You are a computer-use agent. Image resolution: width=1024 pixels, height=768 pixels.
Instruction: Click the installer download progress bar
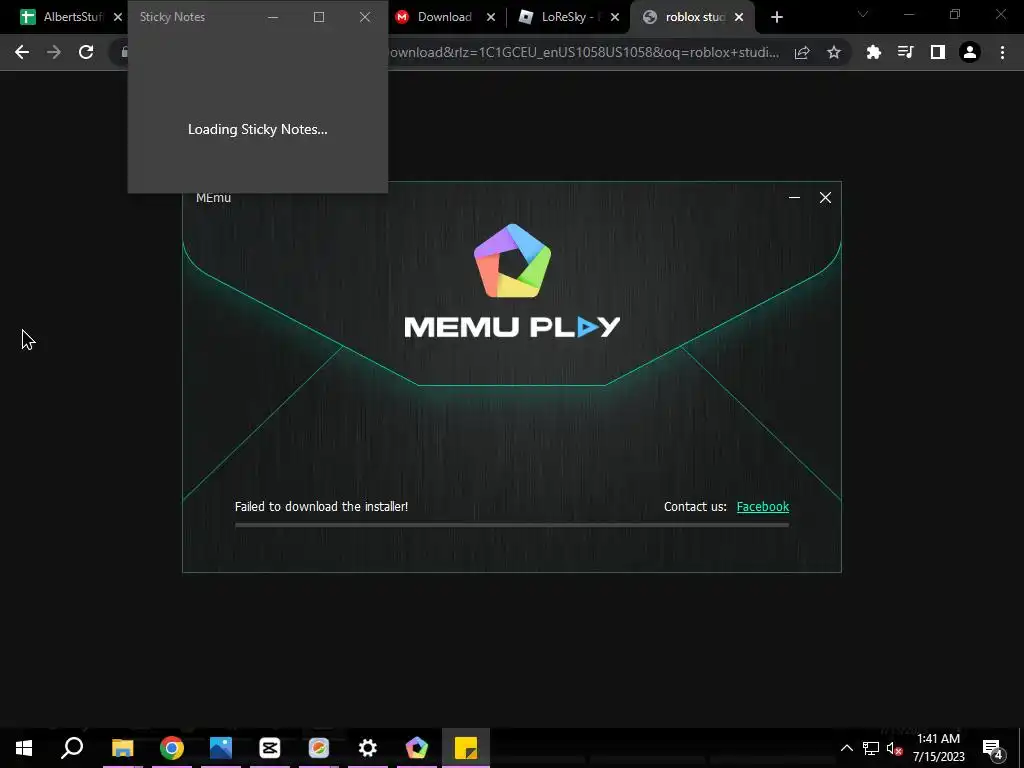point(512,524)
